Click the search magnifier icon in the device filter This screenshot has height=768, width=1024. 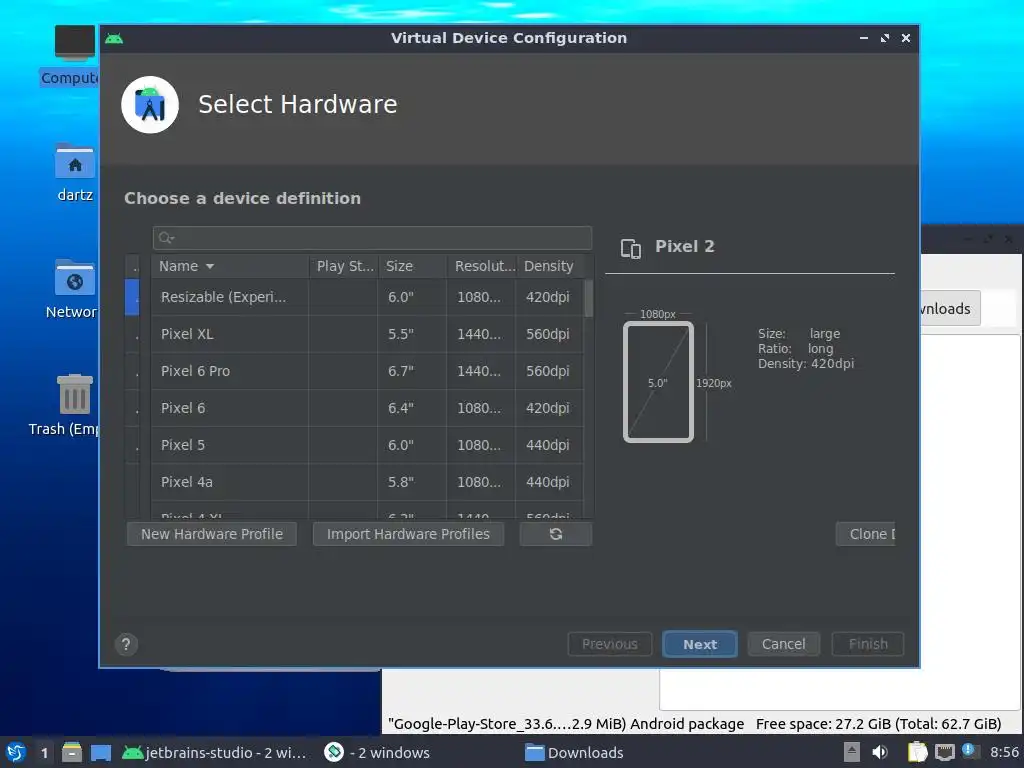[166, 238]
